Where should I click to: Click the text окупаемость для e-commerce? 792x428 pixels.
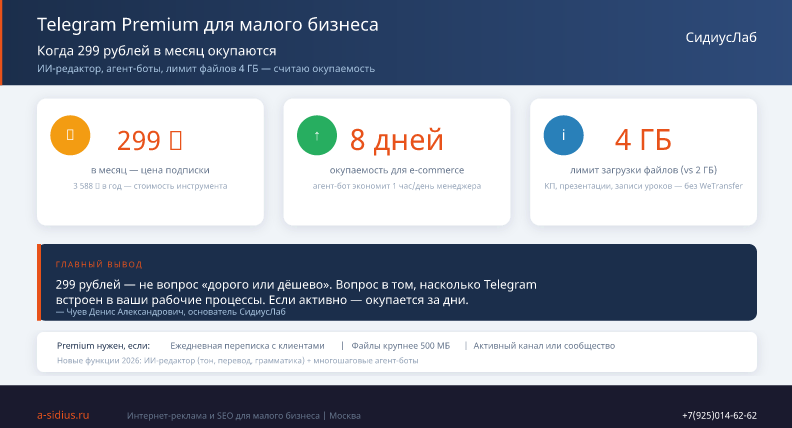(x=397, y=170)
